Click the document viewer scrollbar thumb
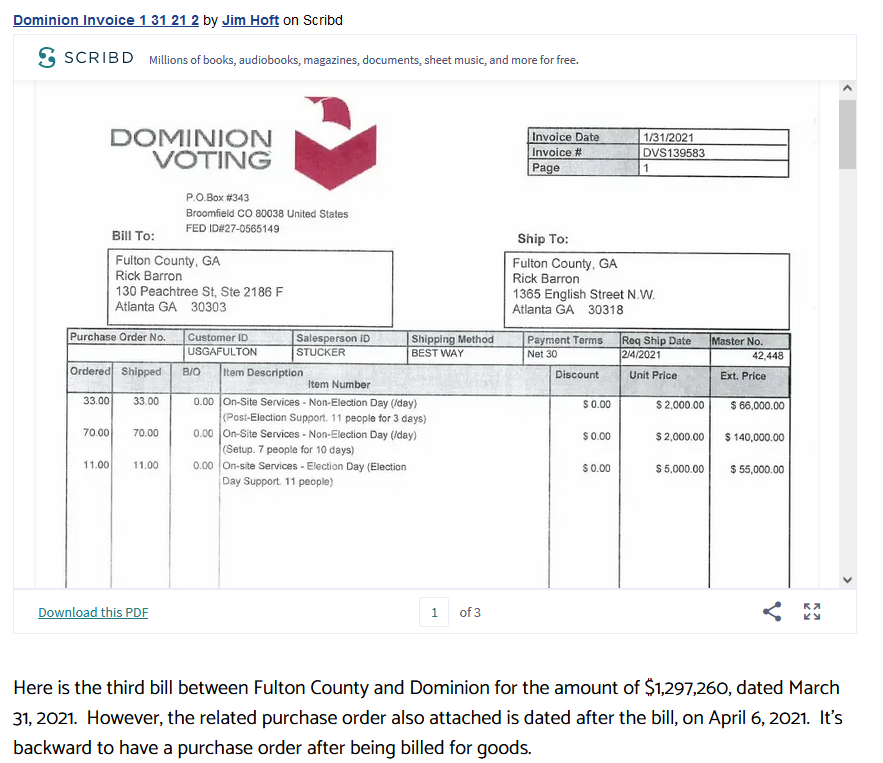This screenshot has height=763, width=883. [848, 134]
